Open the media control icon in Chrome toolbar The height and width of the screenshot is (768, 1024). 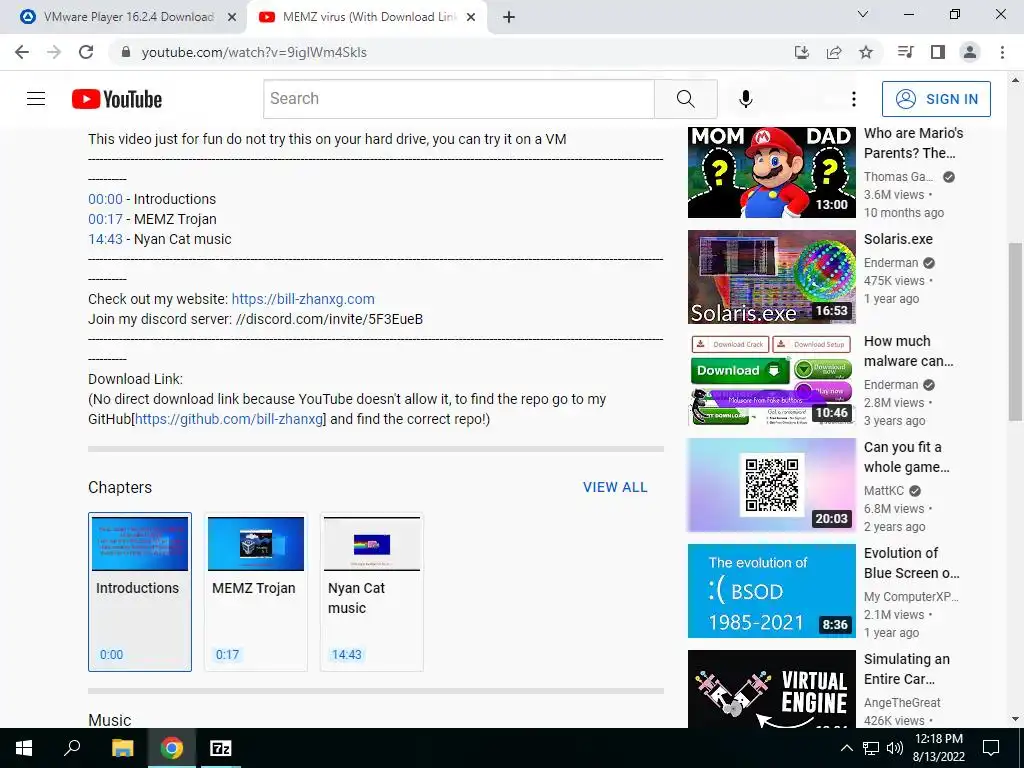(x=905, y=52)
